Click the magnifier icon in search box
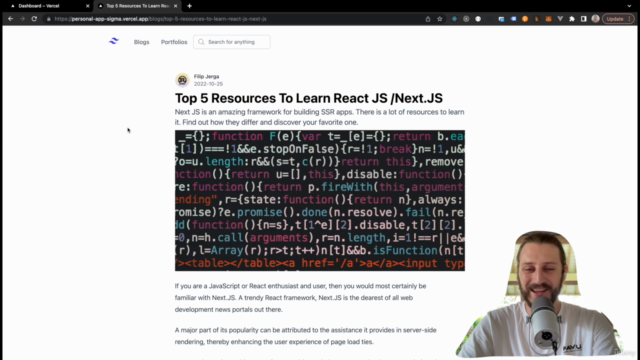Viewport: 640px width, 360px height. (201, 42)
